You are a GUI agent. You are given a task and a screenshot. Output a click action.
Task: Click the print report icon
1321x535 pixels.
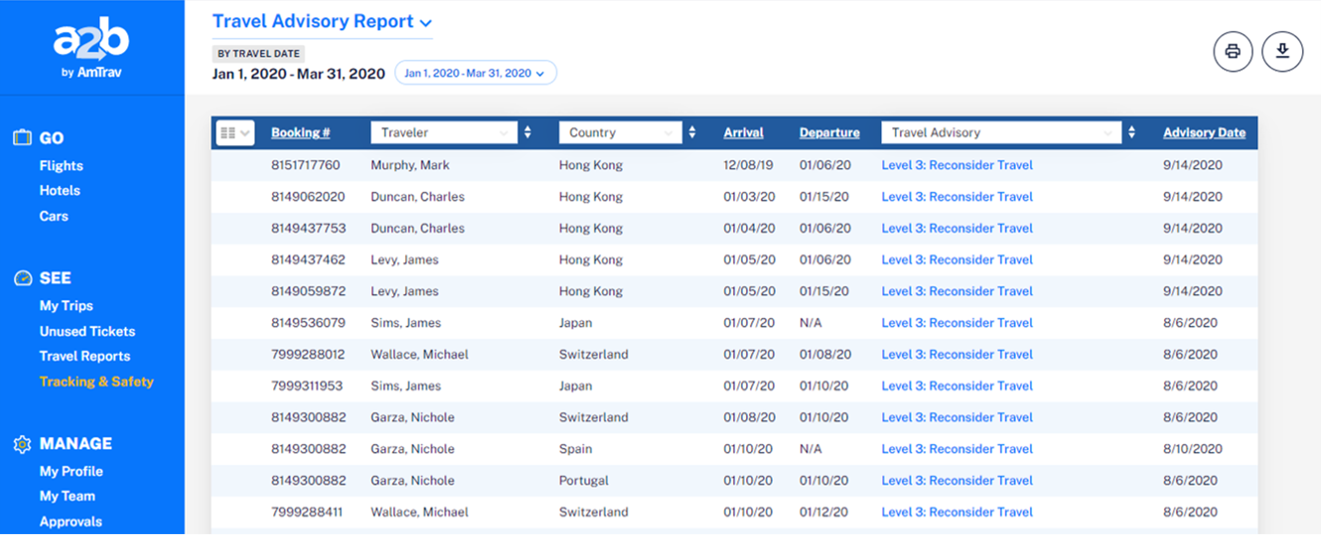(1232, 52)
